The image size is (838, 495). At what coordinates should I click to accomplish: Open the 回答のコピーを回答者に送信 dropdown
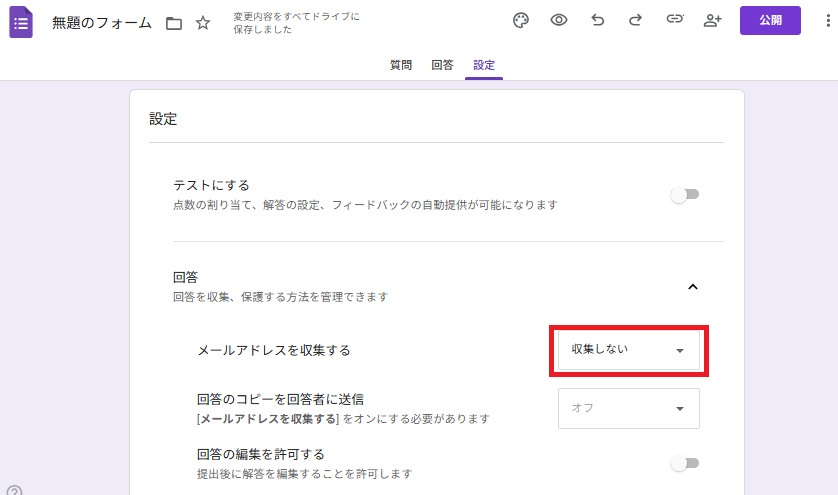[x=629, y=408]
